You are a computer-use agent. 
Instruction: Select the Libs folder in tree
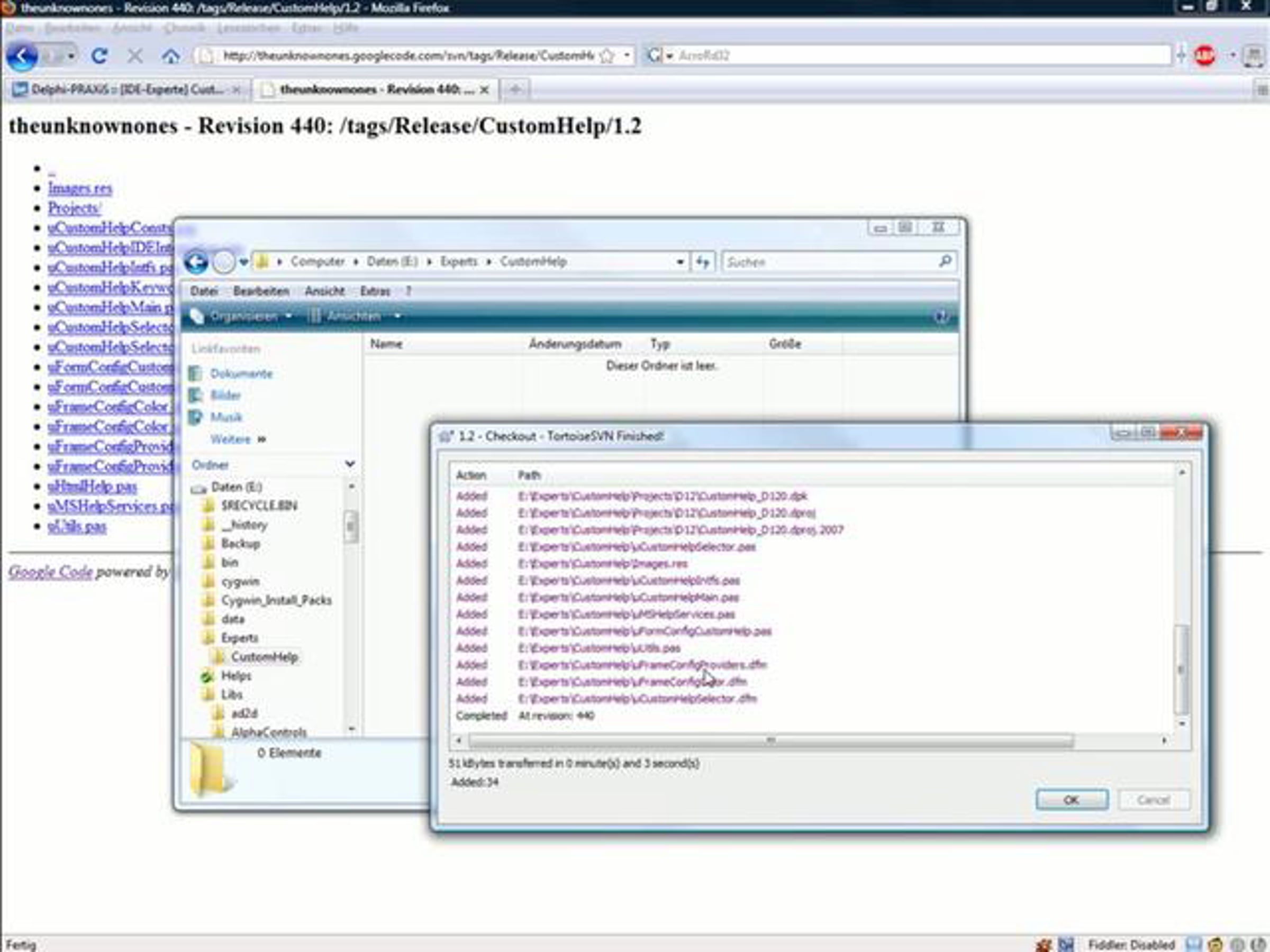point(232,695)
